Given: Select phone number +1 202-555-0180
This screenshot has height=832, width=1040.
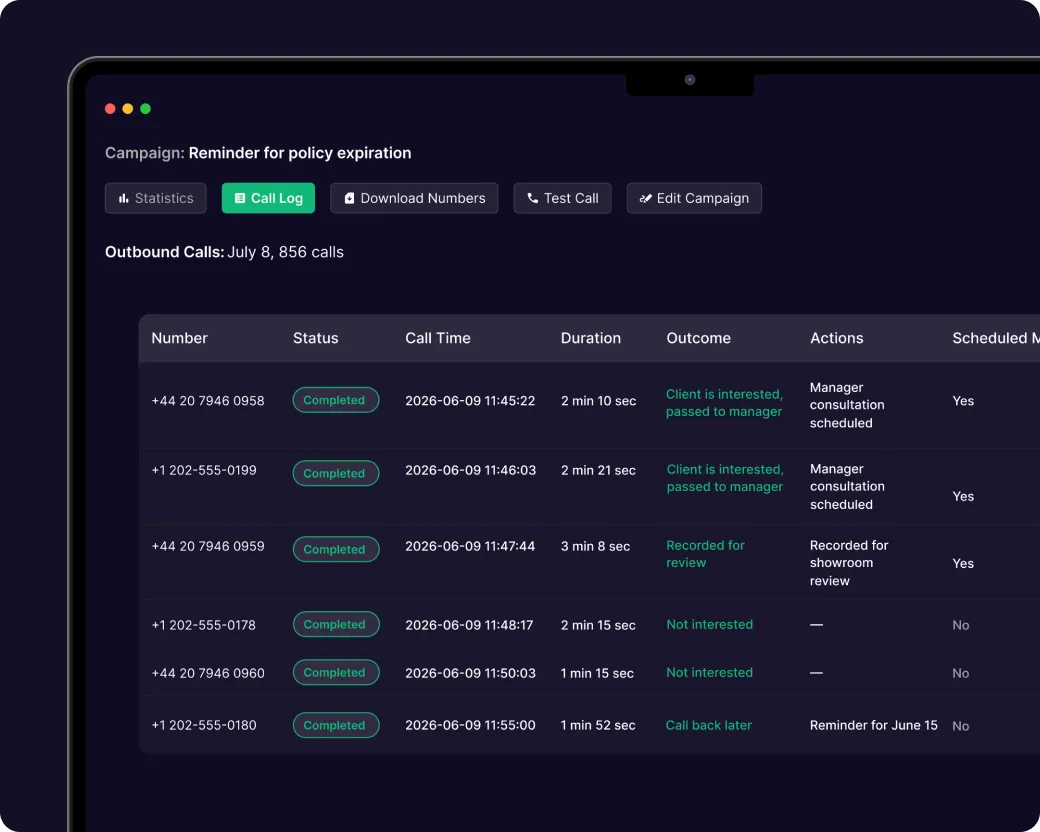Looking at the screenshot, I should point(204,725).
